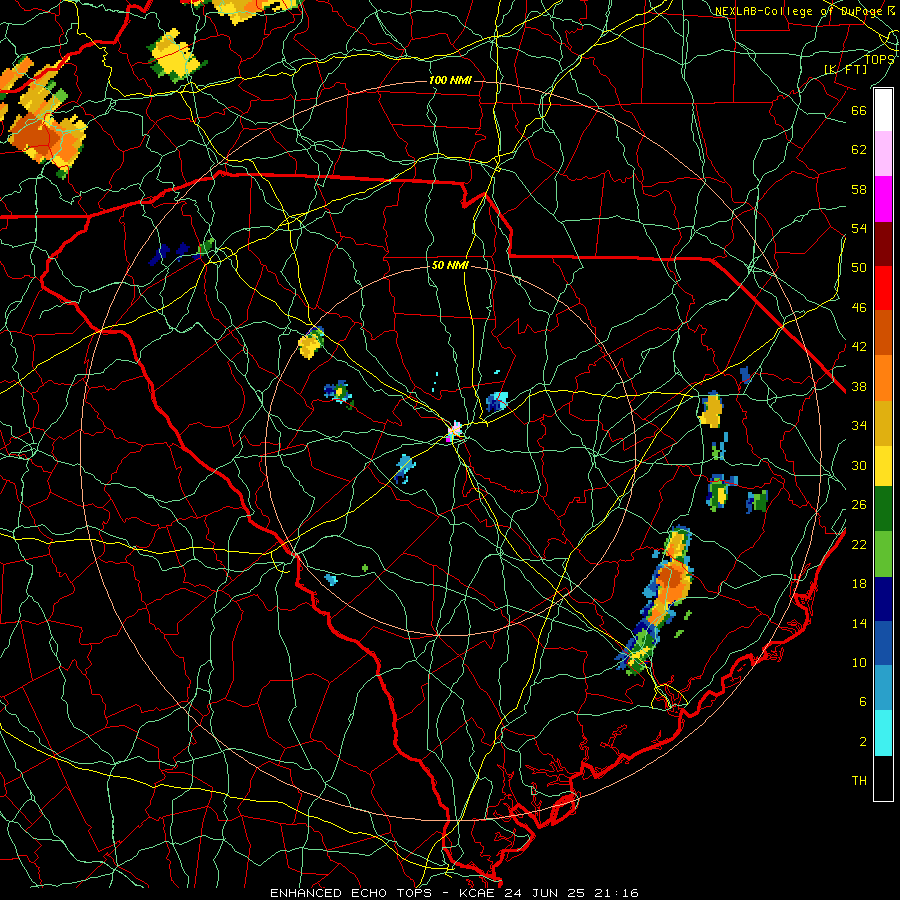Select the light pink legend swatch

click(x=883, y=154)
